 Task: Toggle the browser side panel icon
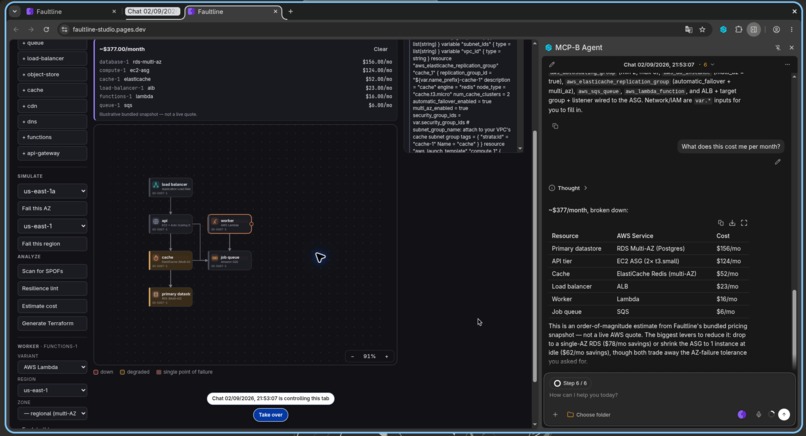coord(754,30)
